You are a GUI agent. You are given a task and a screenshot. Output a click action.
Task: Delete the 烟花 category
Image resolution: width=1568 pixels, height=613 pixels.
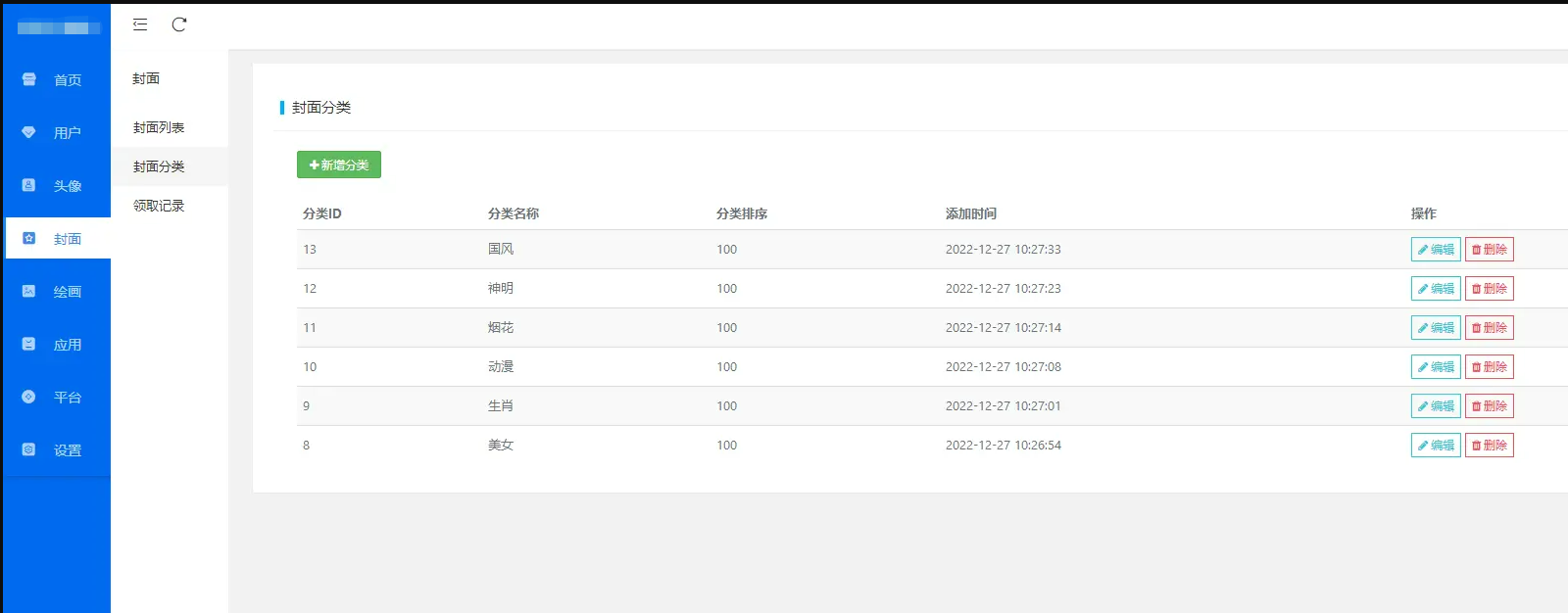tap(1490, 327)
